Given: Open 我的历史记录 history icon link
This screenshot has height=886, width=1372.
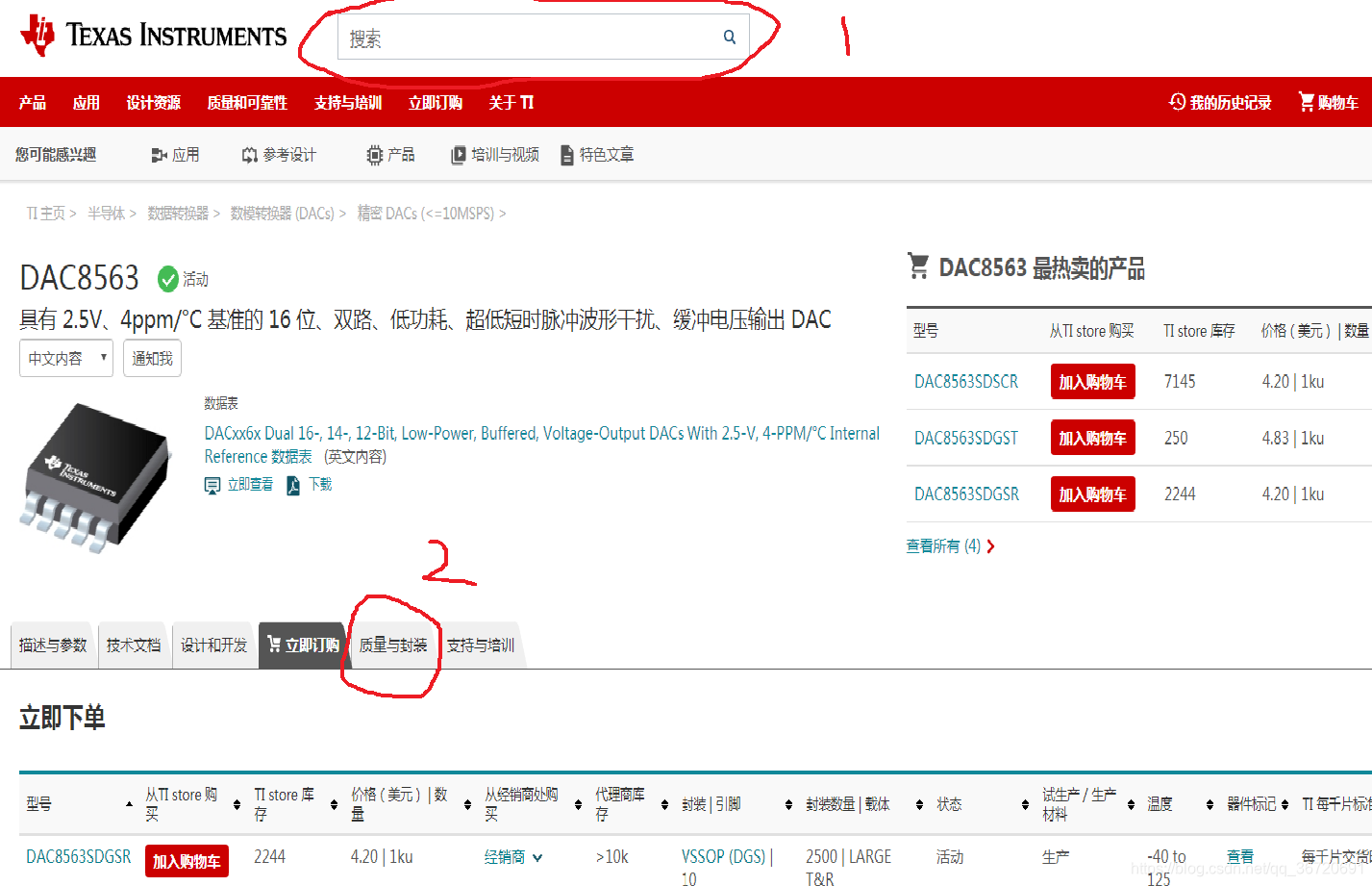Looking at the screenshot, I should [x=1220, y=102].
